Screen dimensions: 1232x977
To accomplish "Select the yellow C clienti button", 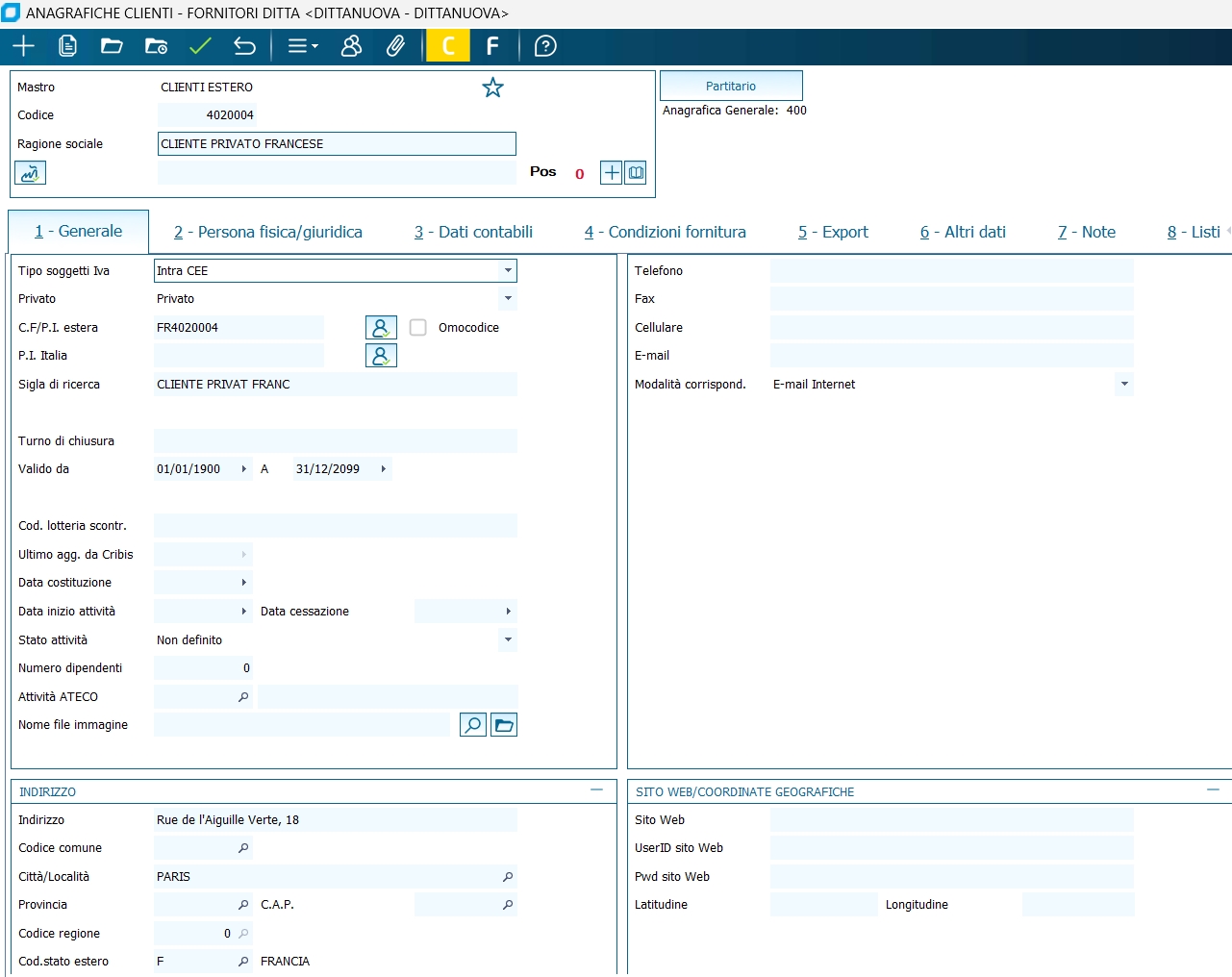I will (x=448, y=46).
